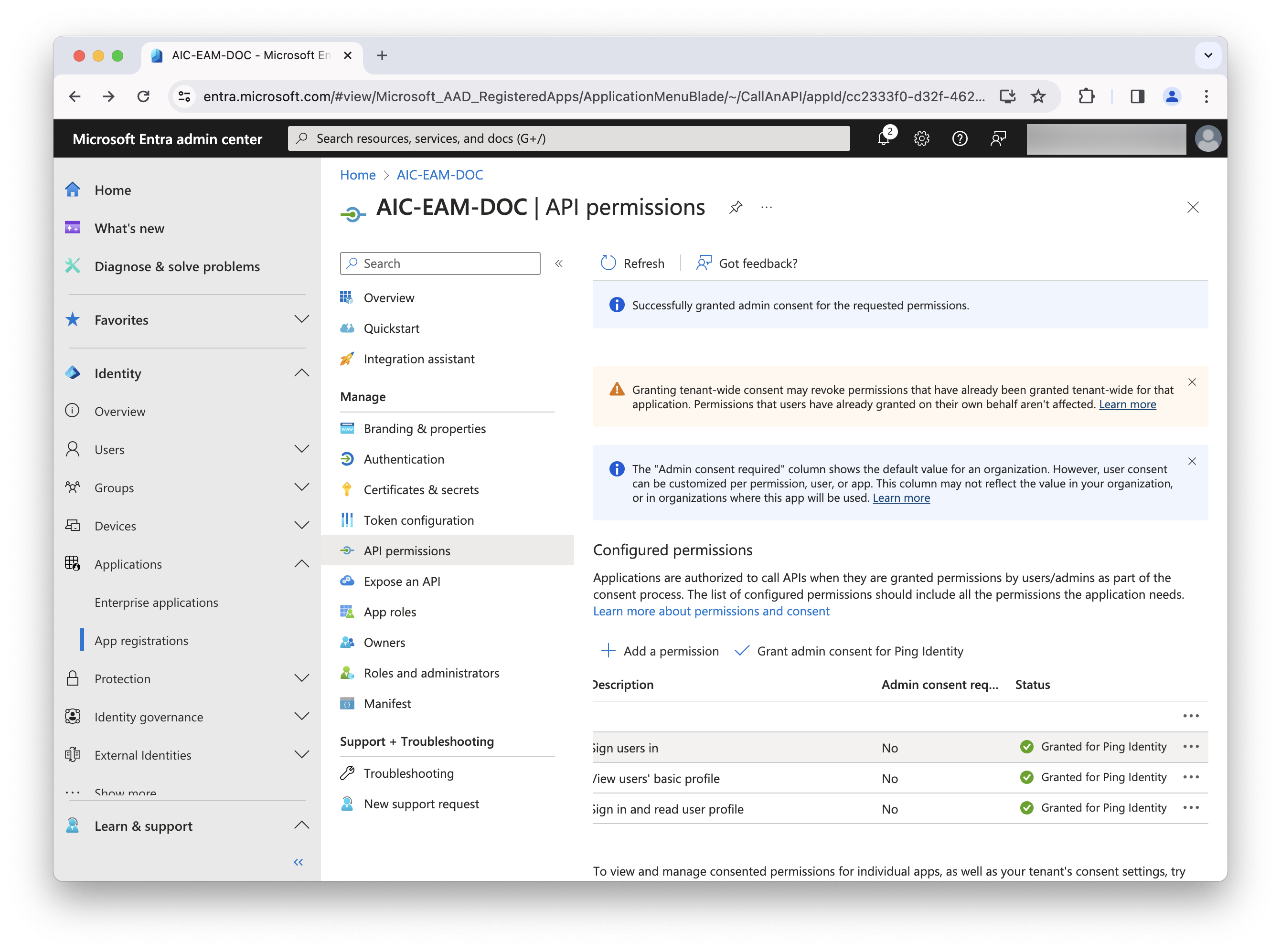Open the Manifest editor icon

(x=348, y=703)
